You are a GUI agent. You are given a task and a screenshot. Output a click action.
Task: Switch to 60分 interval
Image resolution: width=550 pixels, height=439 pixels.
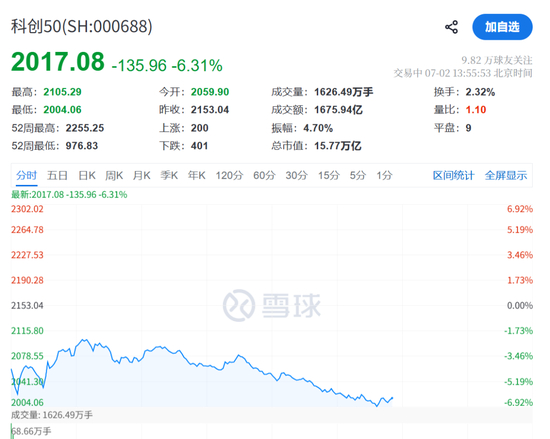[x=264, y=175]
